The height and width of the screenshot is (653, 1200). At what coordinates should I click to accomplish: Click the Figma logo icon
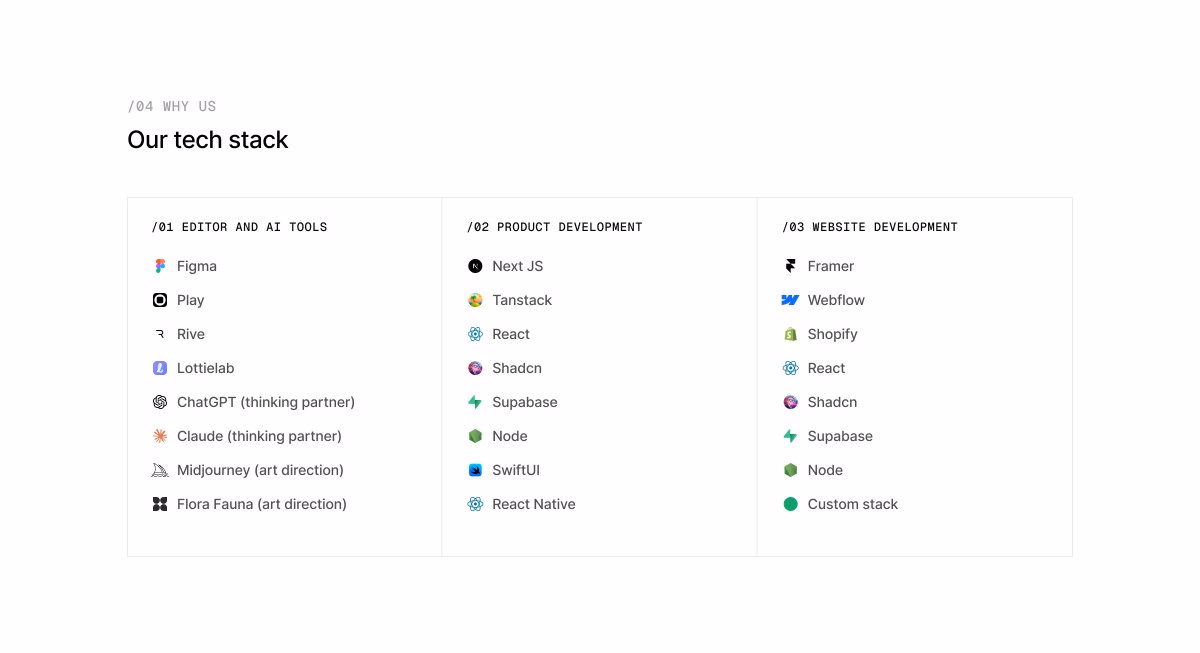pyautogui.click(x=160, y=266)
